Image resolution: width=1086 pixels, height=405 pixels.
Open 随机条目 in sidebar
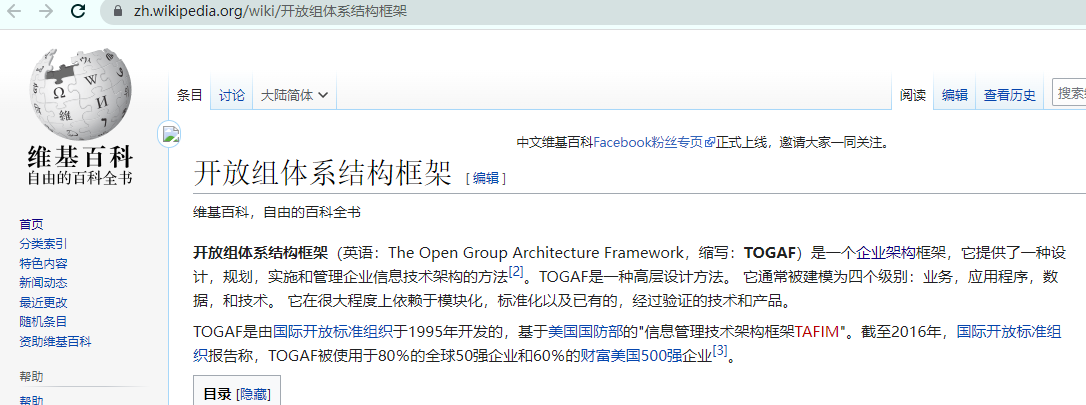43,322
